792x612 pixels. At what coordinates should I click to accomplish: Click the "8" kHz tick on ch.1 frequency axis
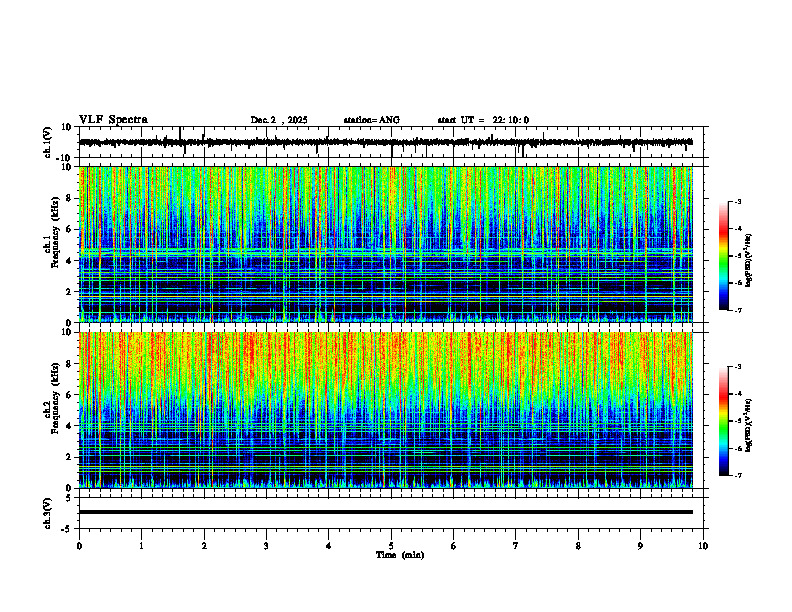pos(69,198)
